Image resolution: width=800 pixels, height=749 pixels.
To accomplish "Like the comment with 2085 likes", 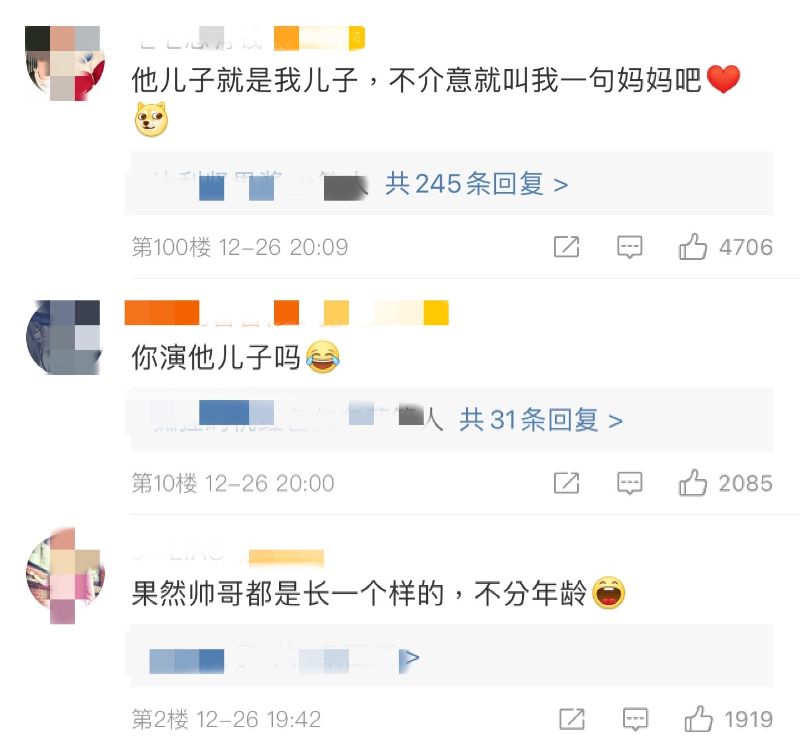I will coord(692,483).
